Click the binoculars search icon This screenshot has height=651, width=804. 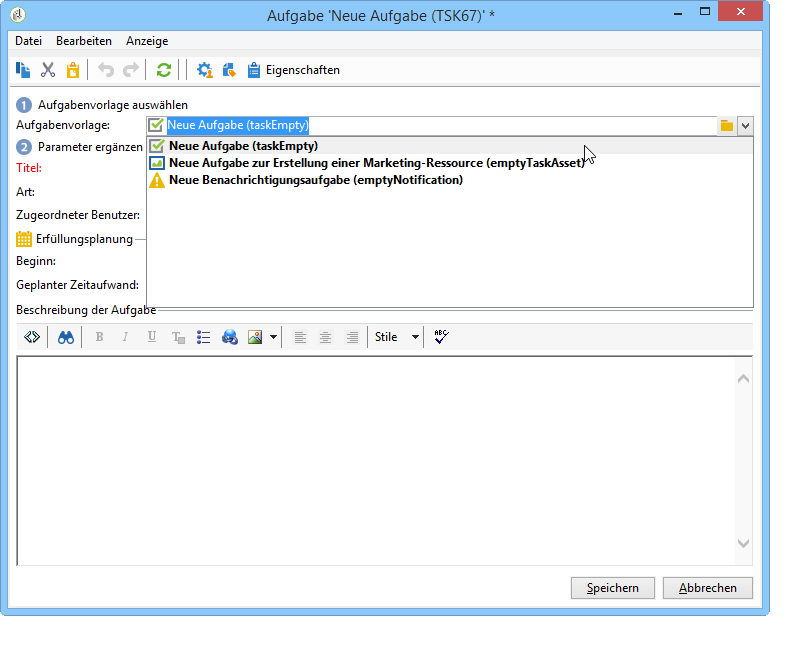click(66, 337)
